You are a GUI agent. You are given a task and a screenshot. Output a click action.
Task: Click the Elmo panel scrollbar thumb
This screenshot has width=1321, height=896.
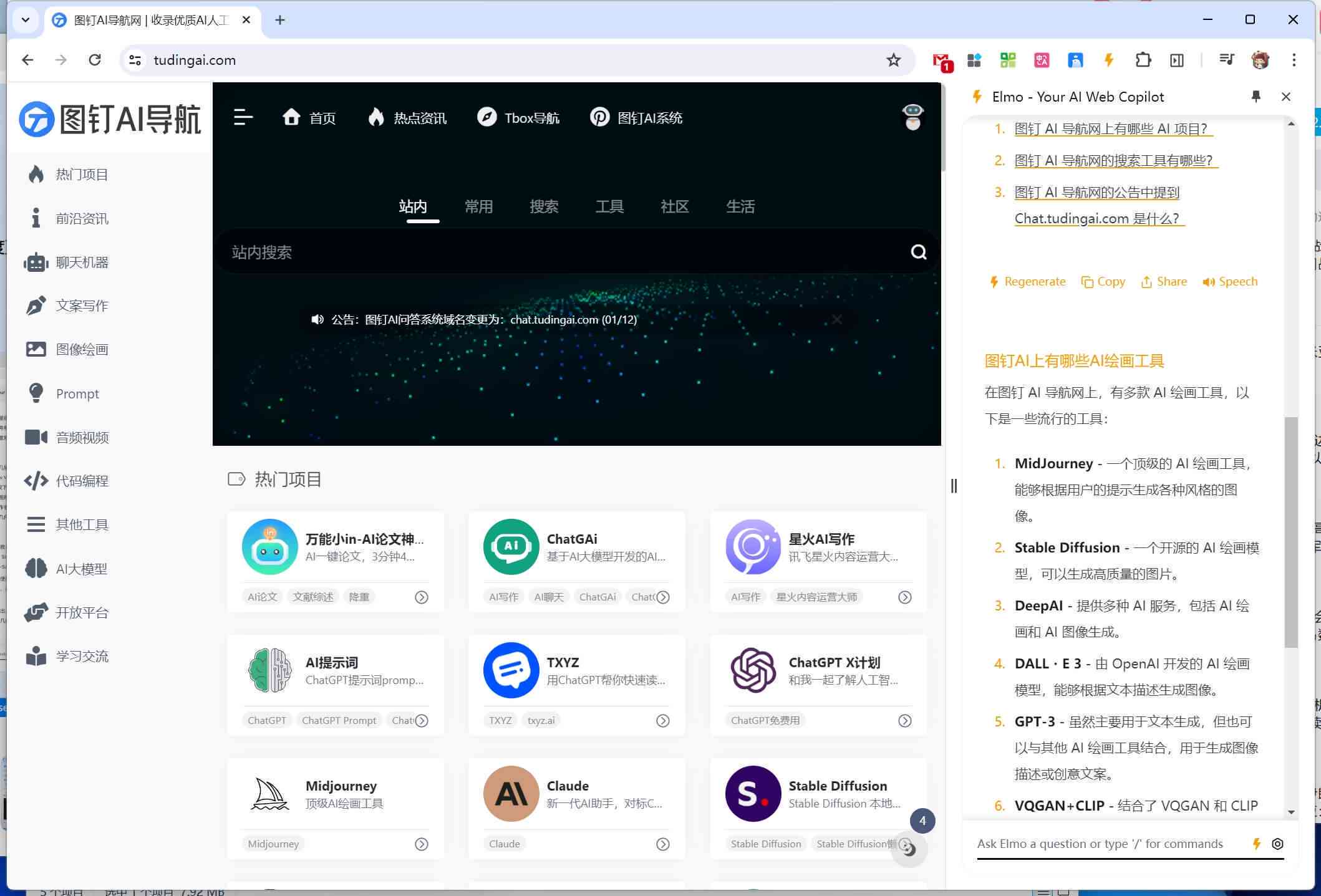pos(1291,532)
